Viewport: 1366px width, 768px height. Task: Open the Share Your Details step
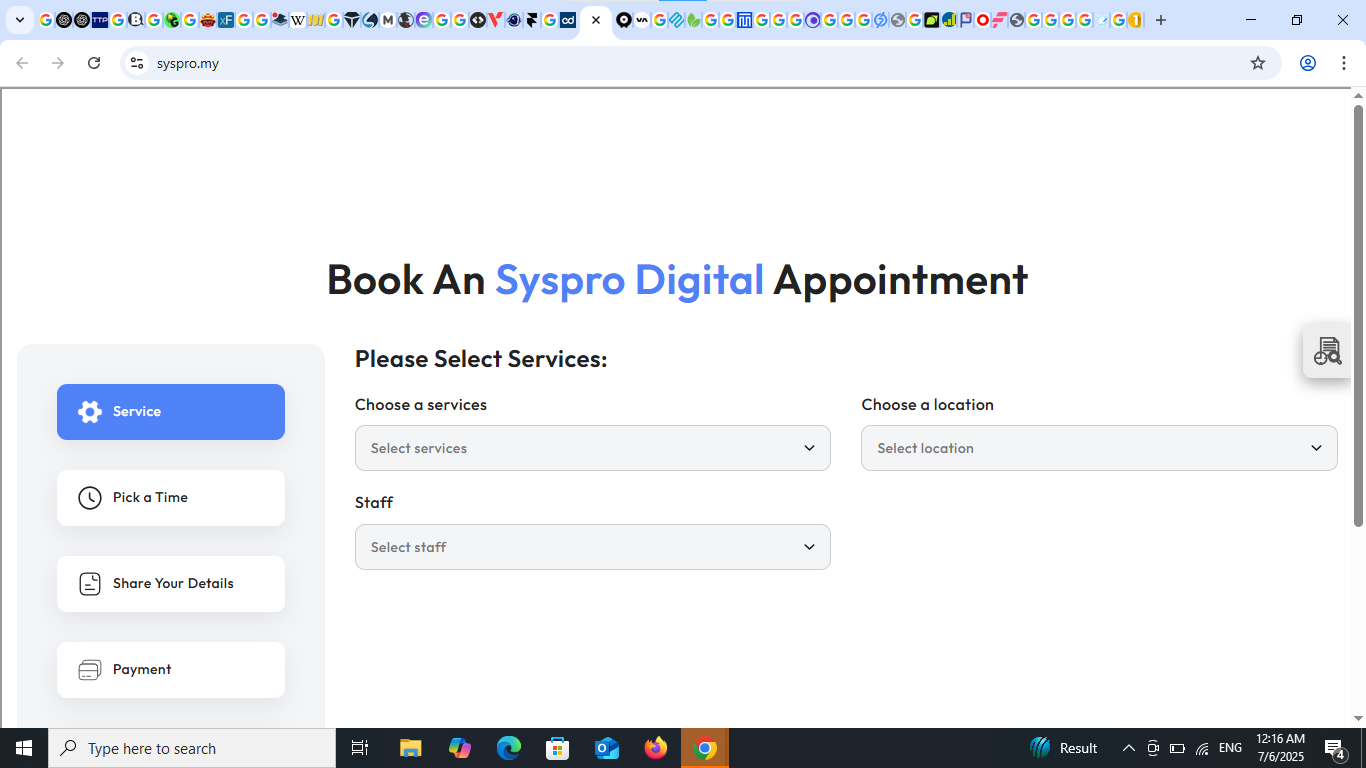point(171,584)
